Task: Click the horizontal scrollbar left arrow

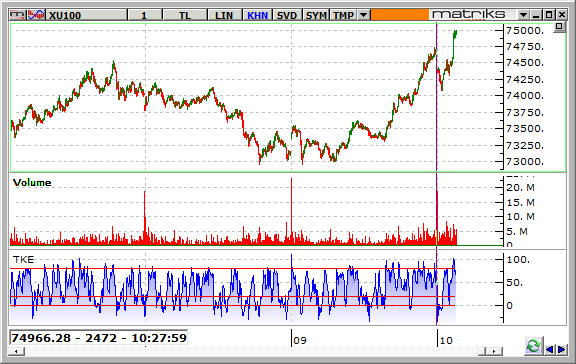Action: point(17,352)
